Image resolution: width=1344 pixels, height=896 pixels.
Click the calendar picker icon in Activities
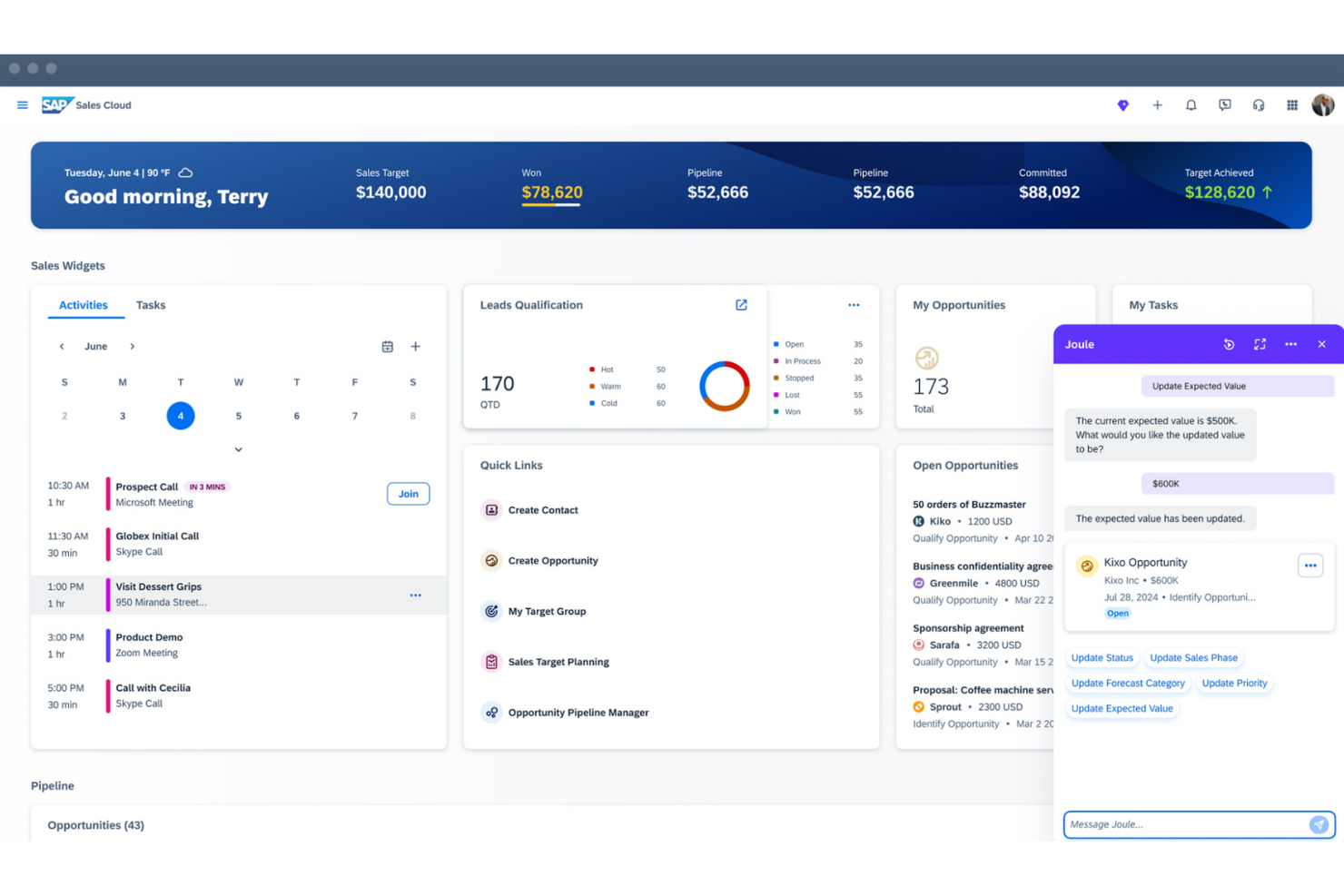pyautogui.click(x=388, y=346)
